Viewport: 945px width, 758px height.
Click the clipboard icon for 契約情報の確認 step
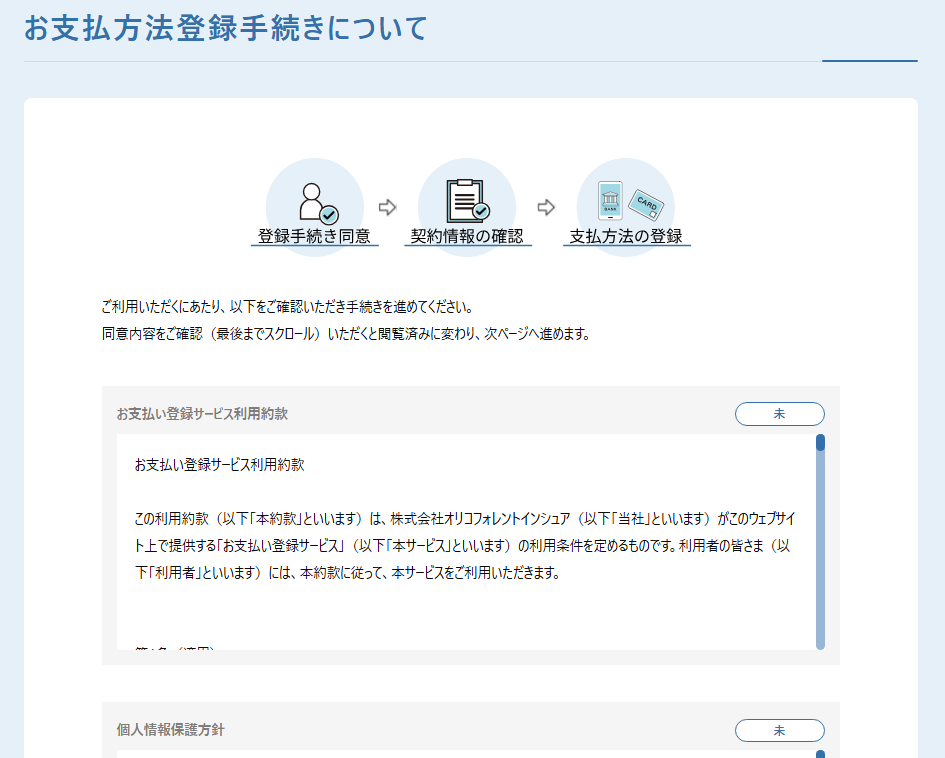coord(467,201)
